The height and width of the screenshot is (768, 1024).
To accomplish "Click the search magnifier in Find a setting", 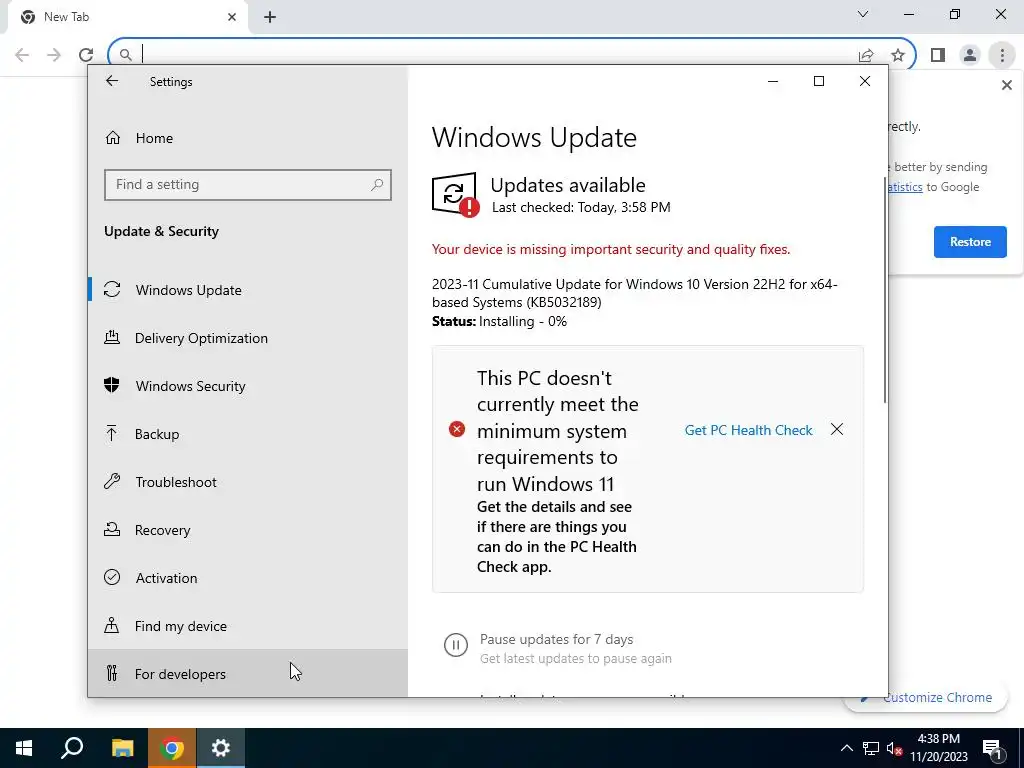I will (377, 185).
